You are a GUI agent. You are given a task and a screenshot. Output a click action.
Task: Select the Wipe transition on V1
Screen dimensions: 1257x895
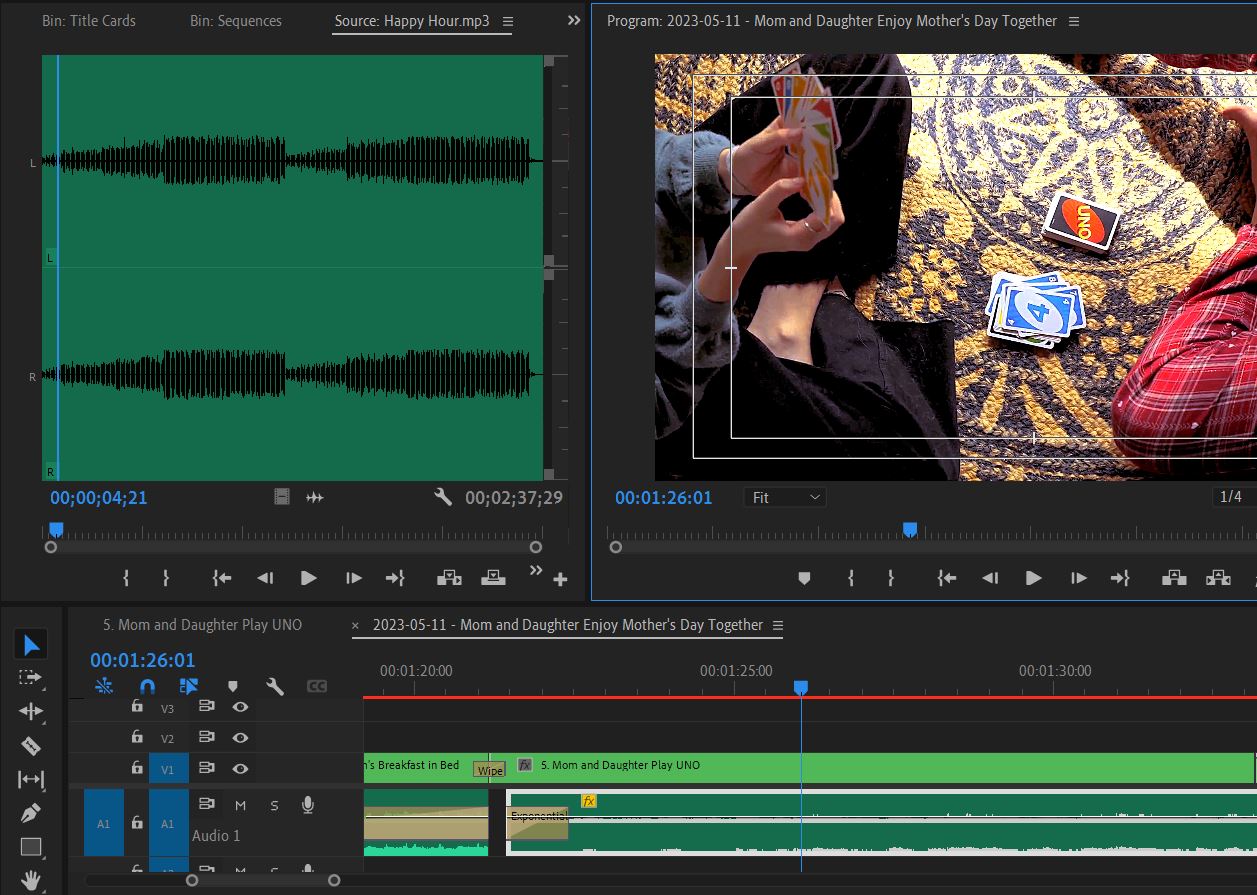490,770
